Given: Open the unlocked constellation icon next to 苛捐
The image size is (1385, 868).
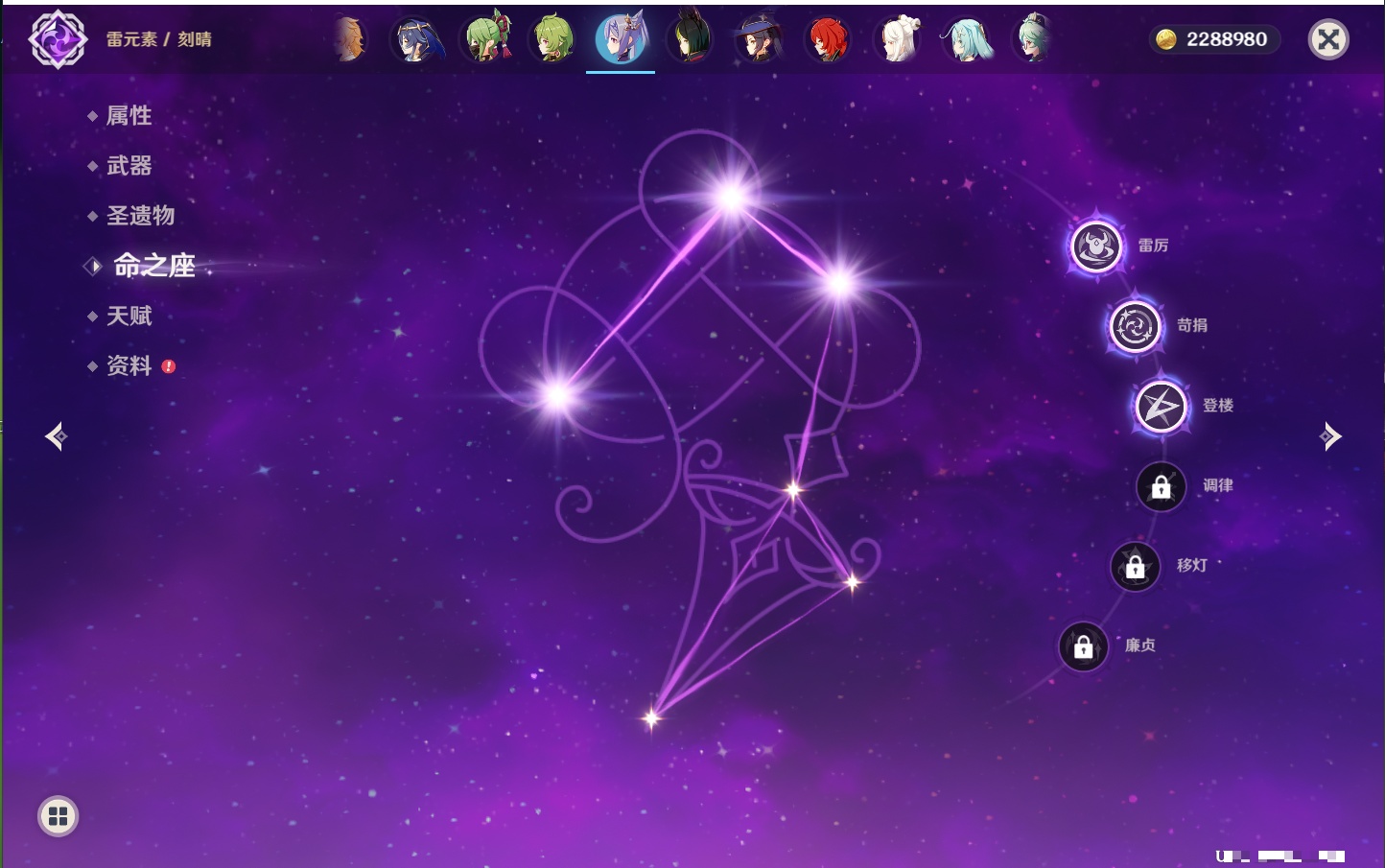Looking at the screenshot, I should point(1135,326).
